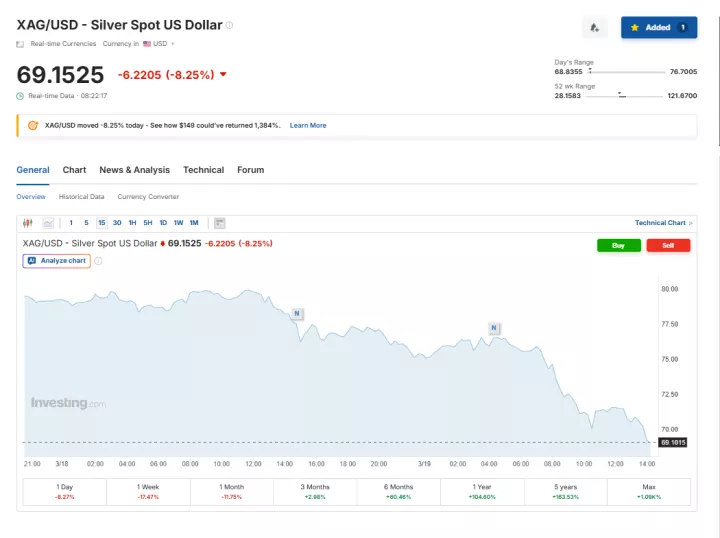Click the info icon beside Analyze chart
Viewport: 720px width, 538px height.
click(98, 261)
